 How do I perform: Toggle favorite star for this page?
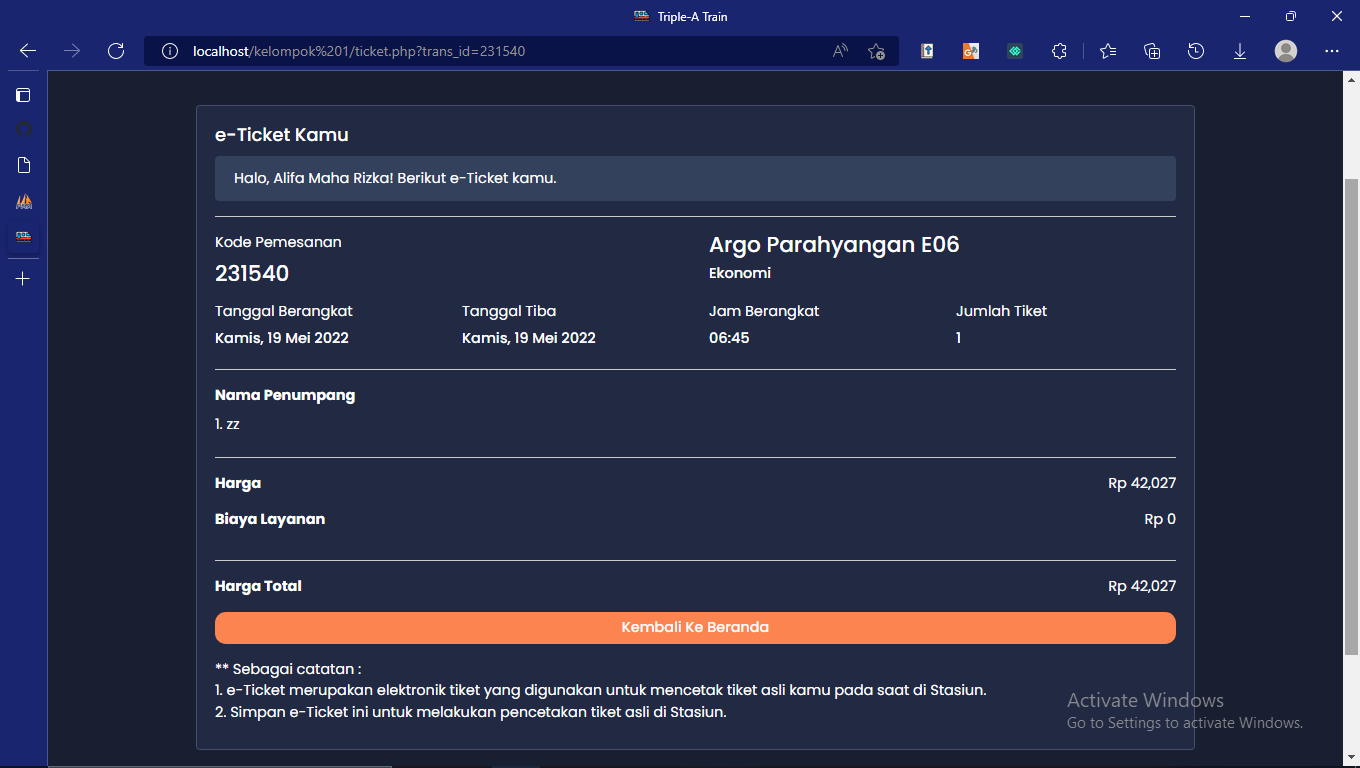tap(877, 50)
